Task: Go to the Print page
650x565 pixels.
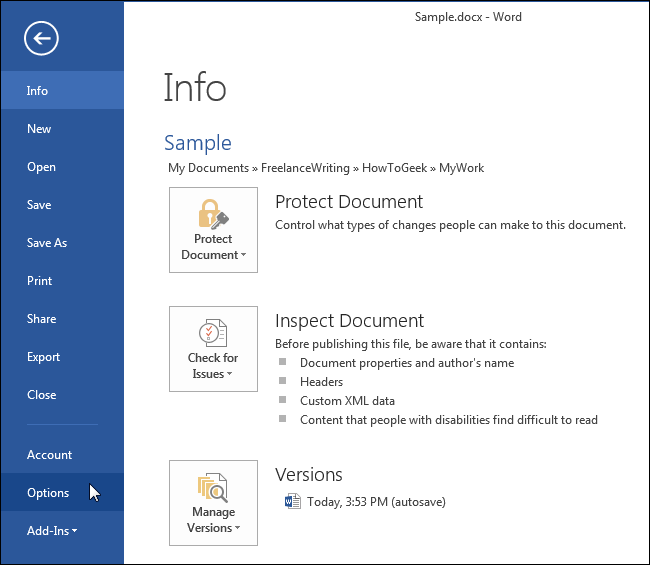Action: (x=62, y=281)
